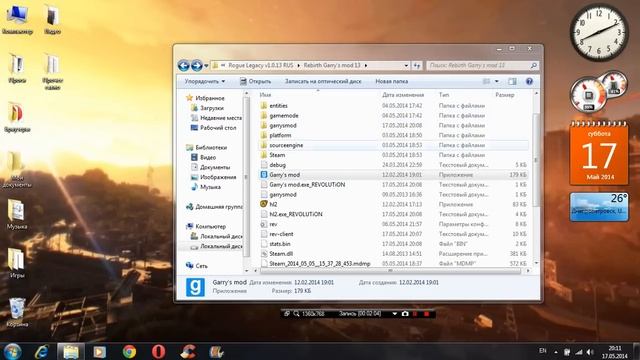Open the Корзина recycle bin on desktop
Viewport: 640px width, 360px height.
click(17, 313)
